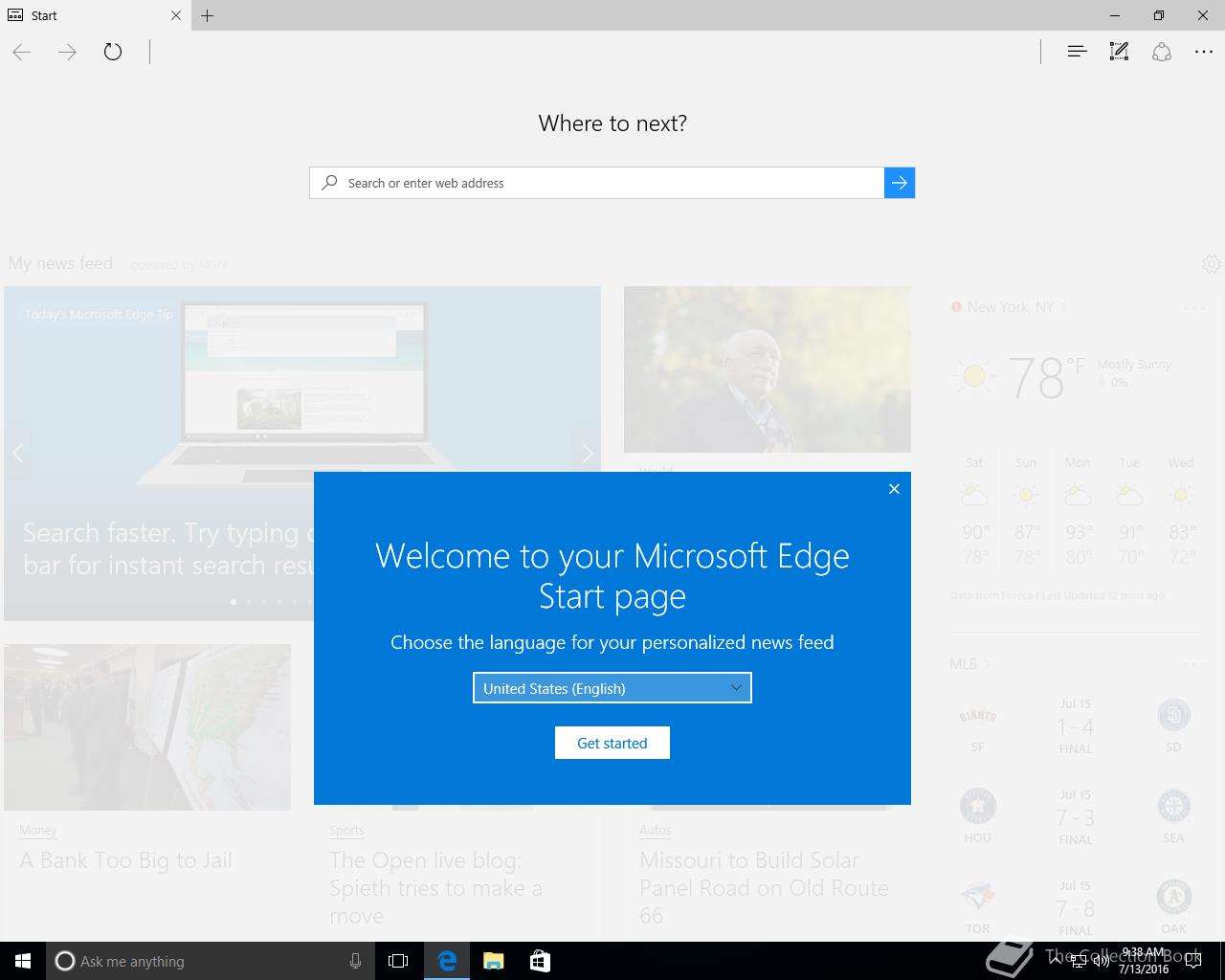Image resolution: width=1225 pixels, height=980 pixels.
Task: Go forward using the forward arrow
Action: (x=67, y=52)
